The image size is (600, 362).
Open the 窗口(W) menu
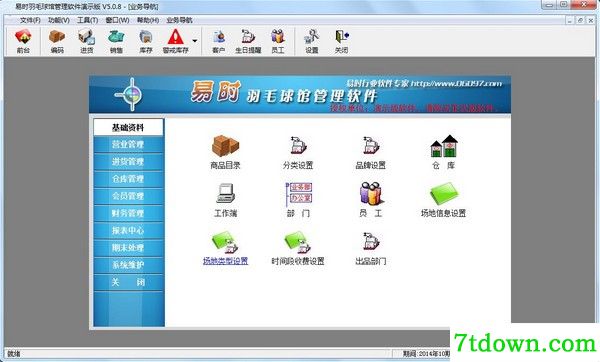pos(117,20)
